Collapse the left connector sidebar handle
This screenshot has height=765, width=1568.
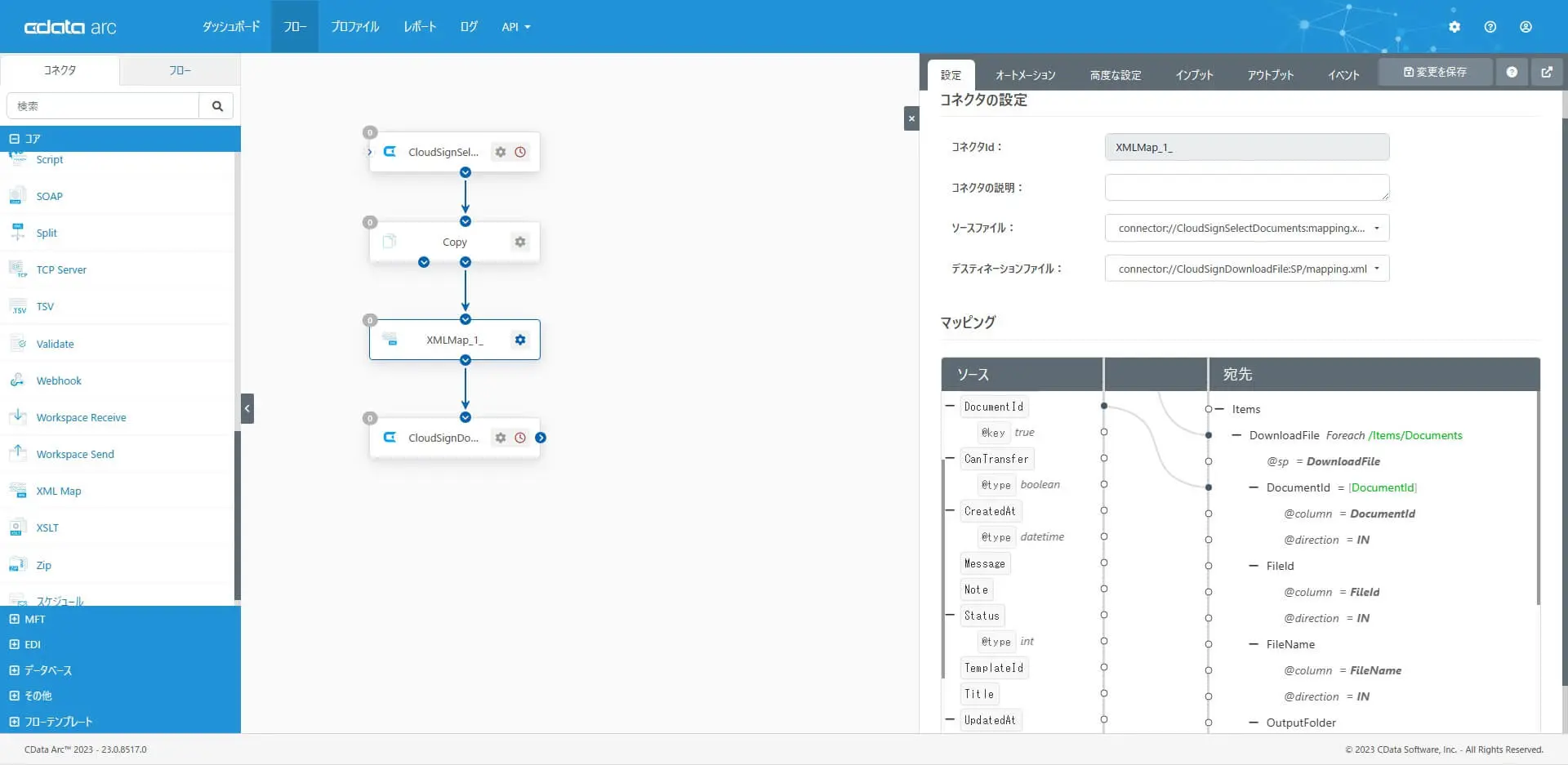tap(247, 408)
